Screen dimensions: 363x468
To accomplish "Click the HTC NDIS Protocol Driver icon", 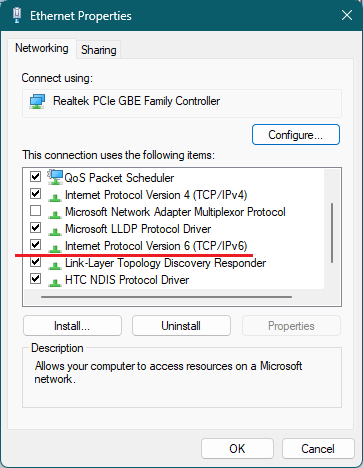I will [55, 282].
